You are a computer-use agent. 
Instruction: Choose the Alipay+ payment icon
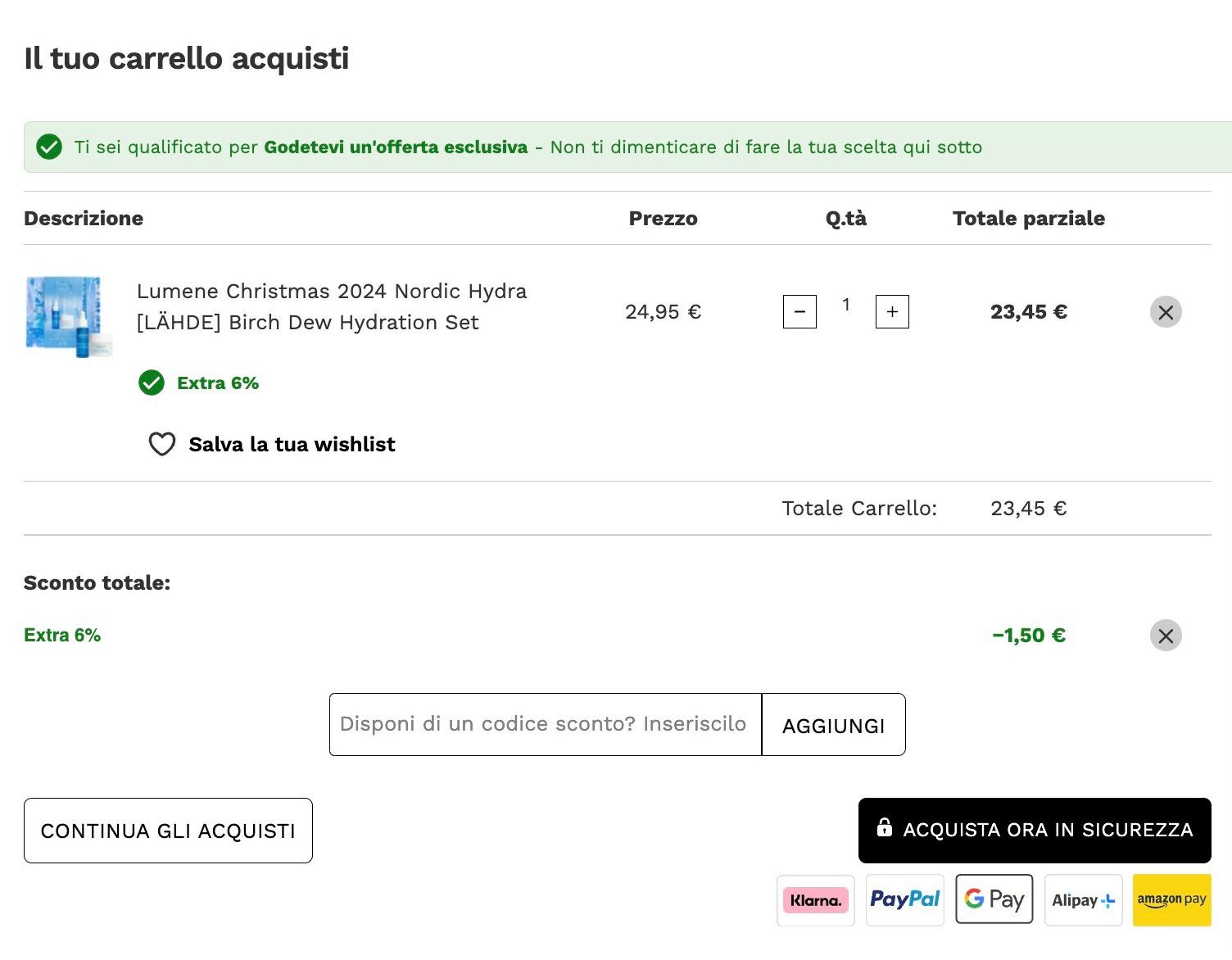click(x=1084, y=900)
